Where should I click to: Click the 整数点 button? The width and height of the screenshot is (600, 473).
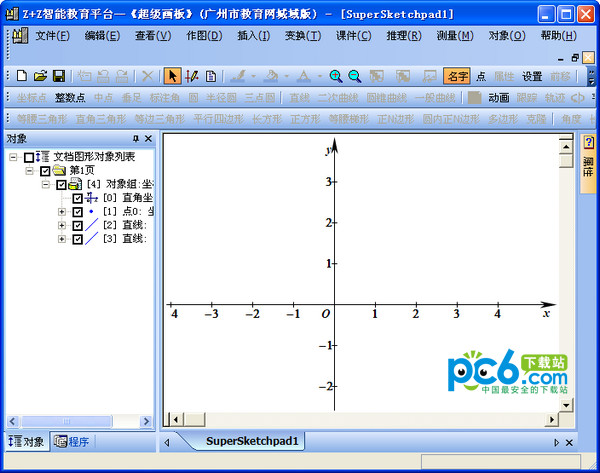click(x=70, y=98)
